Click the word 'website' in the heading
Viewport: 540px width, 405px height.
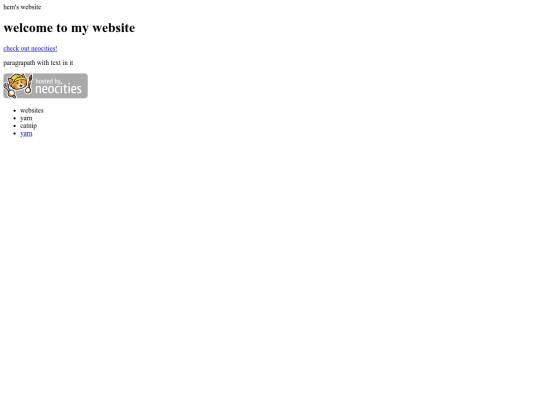(114, 28)
